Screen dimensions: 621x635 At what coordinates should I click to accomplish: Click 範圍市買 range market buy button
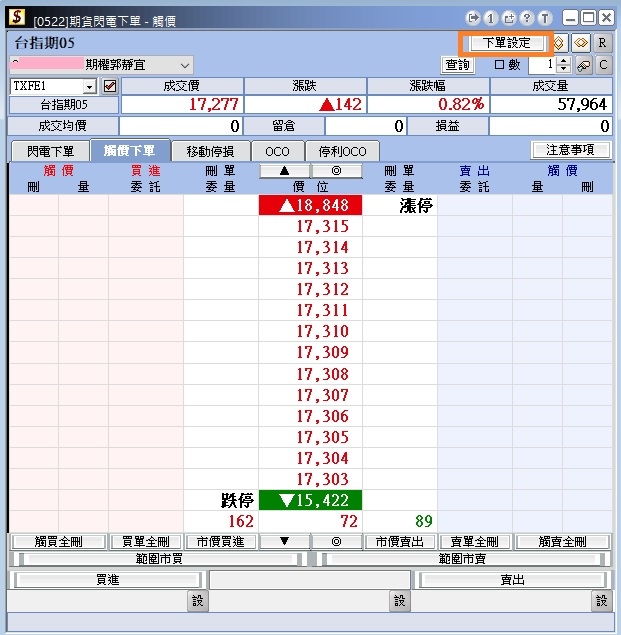(159, 559)
